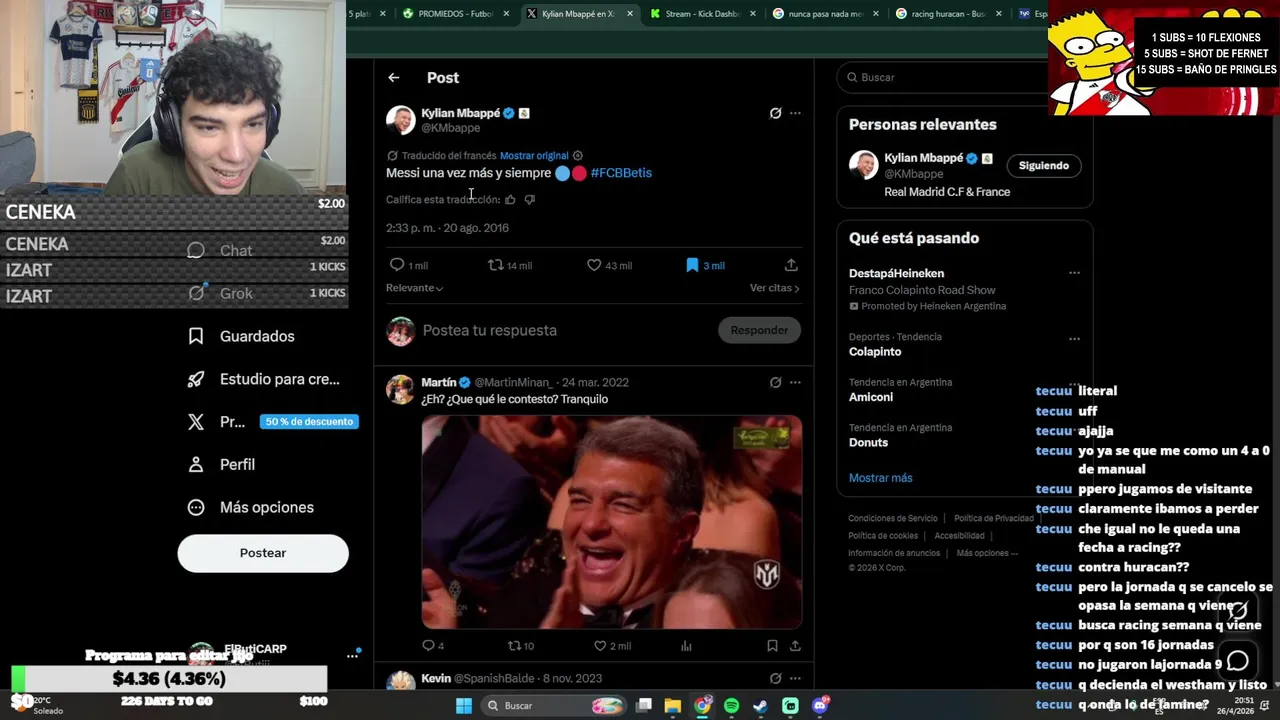
Task: Open more options for Colapinto trend
Action: pos(1074,339)
